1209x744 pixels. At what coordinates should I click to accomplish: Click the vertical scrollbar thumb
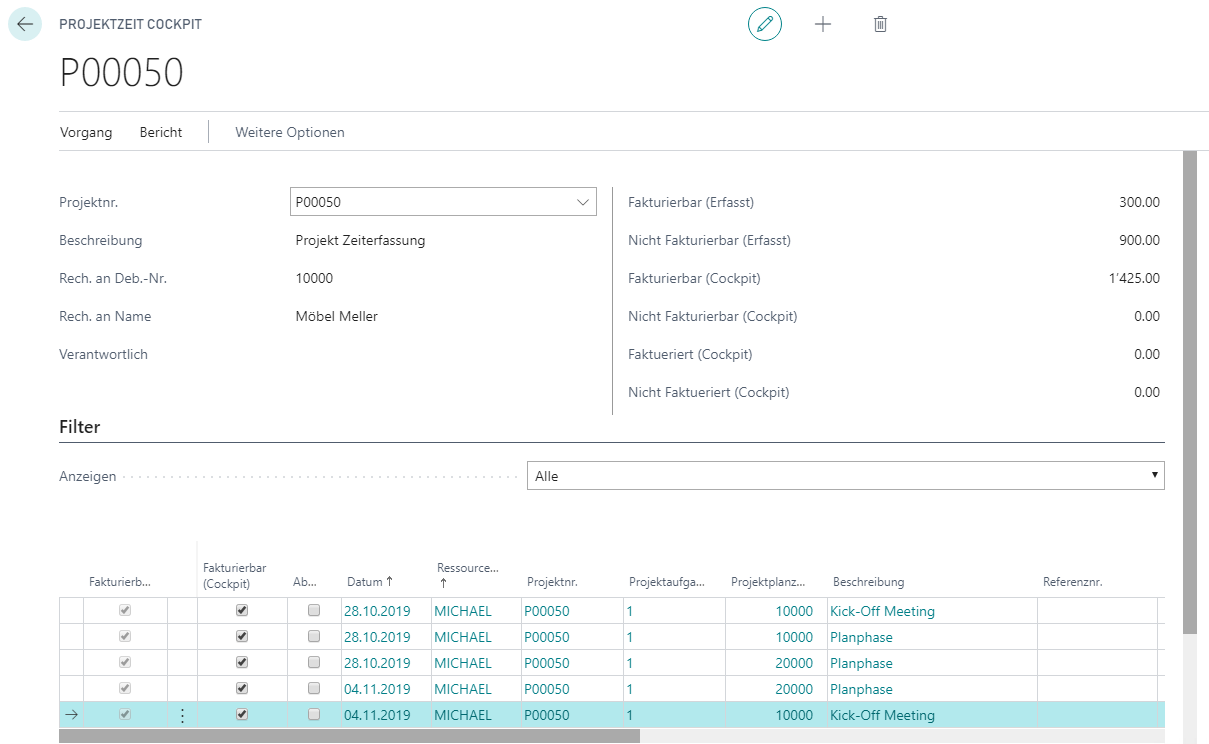[x=1188, y=392]
